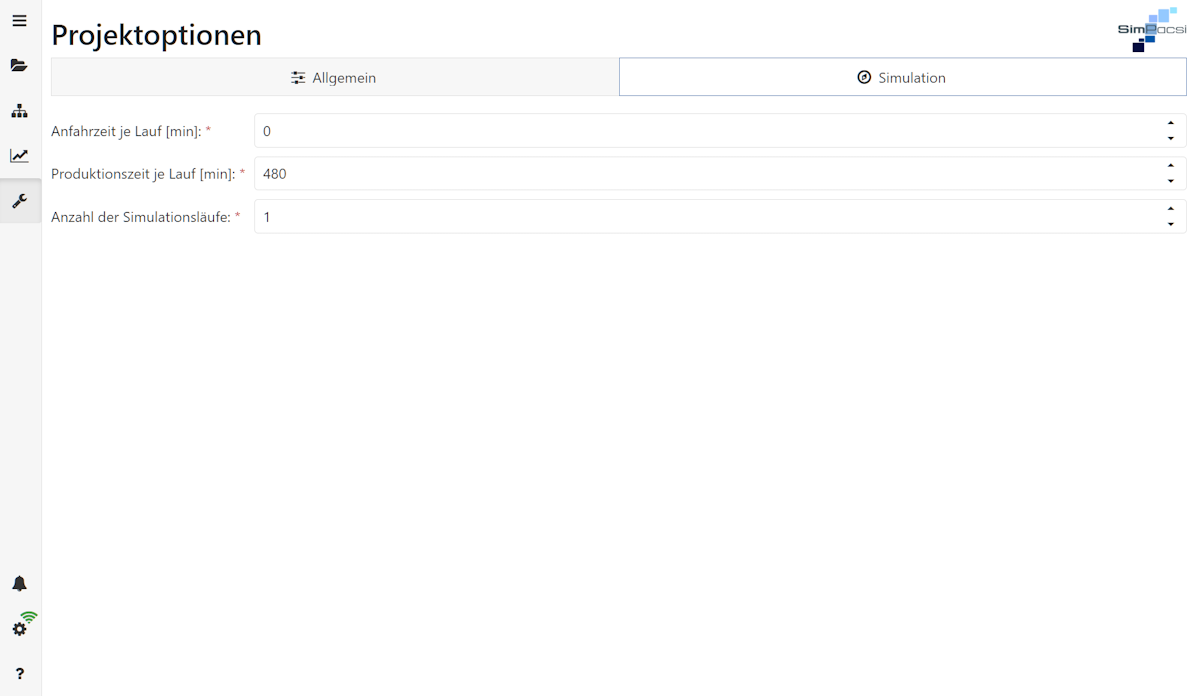The width and height of the screenshot is (1194, 696).
Task: Increase Anzahl der Simulationsläufe value
Action: [1170, 209]
